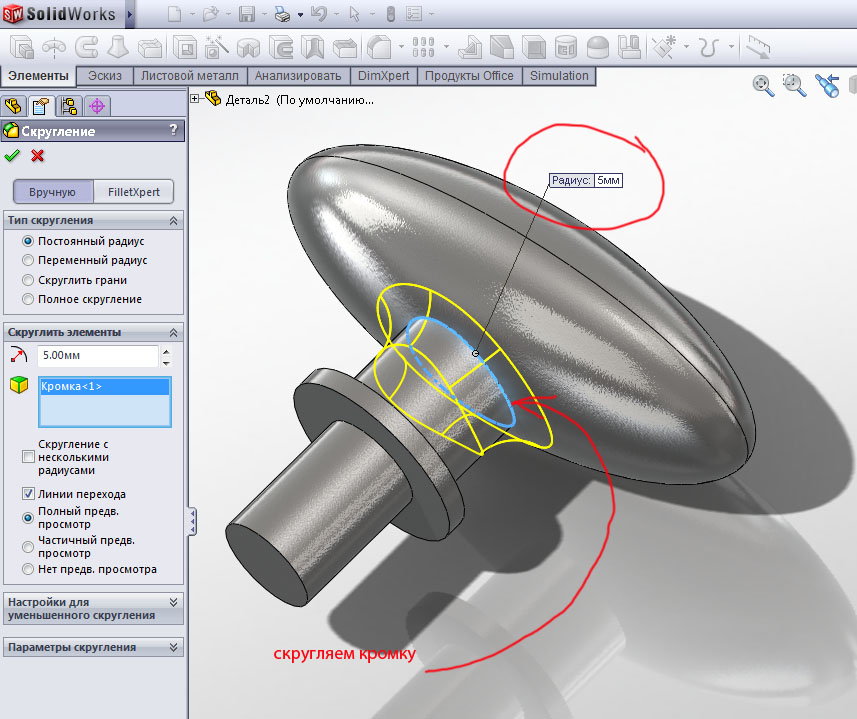Image resolution: width=857 pixels, height=719 pixels.
Task: Expand the Деталь2 tree node
Action: [195, 99]
